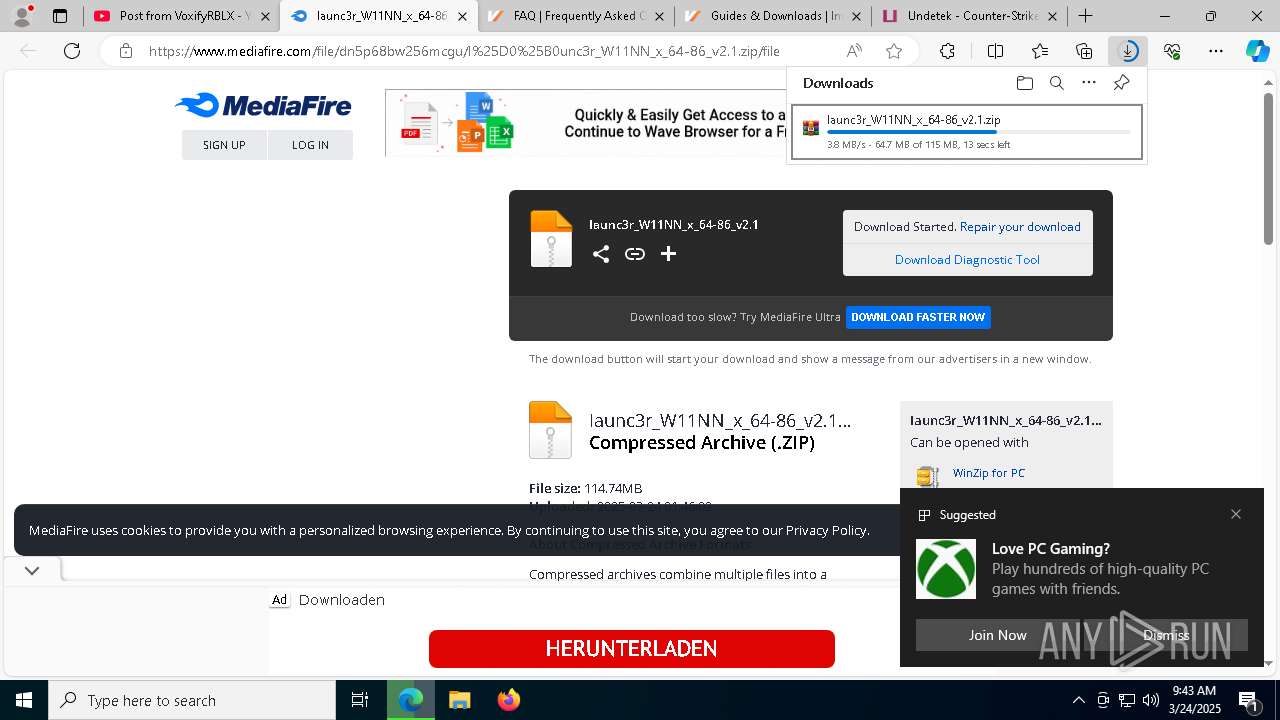
Task: Search downloads in Downloads panel
Action: [x=1056, y=83]
